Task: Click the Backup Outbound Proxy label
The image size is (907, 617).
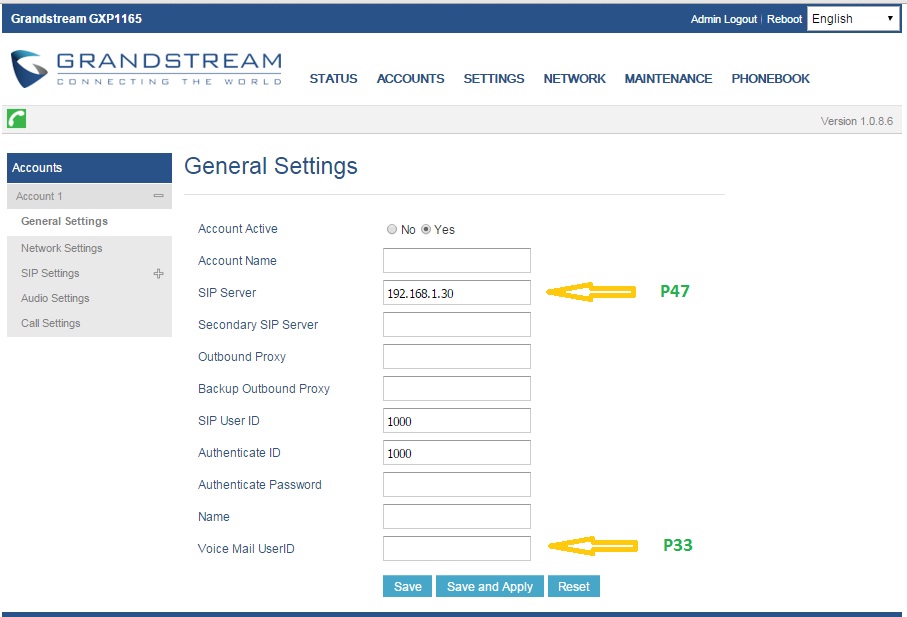Action: (264, 389)
